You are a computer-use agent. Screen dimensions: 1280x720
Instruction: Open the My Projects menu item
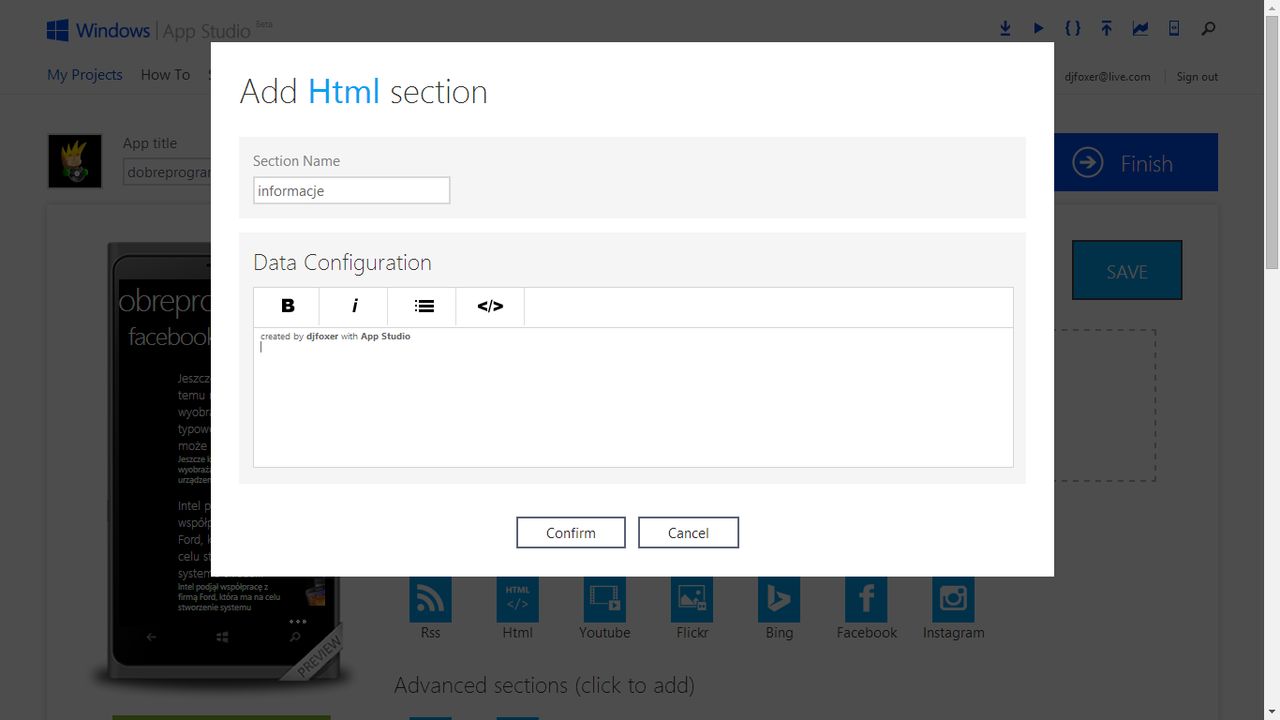[x=85, y=75]
